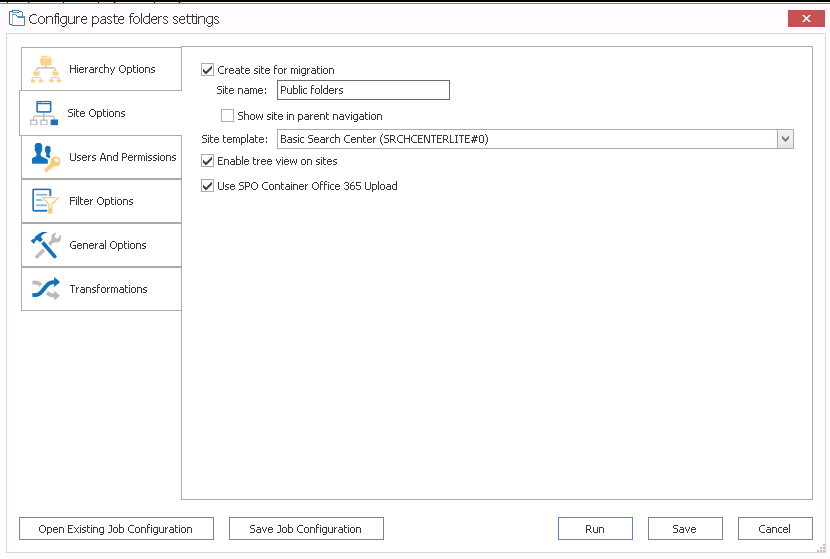Switch to the Hierarchy Options tab
The image size is (830, 559).
111,69
